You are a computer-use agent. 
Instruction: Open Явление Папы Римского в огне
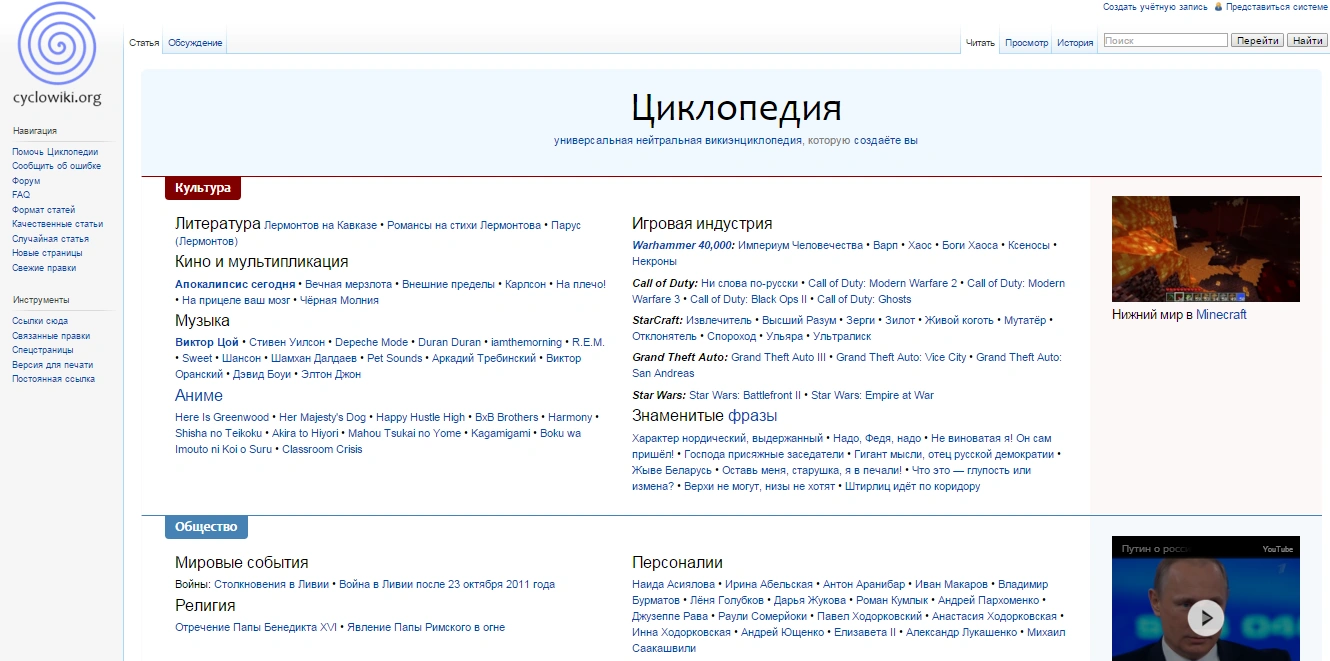(x=426, y=628)
